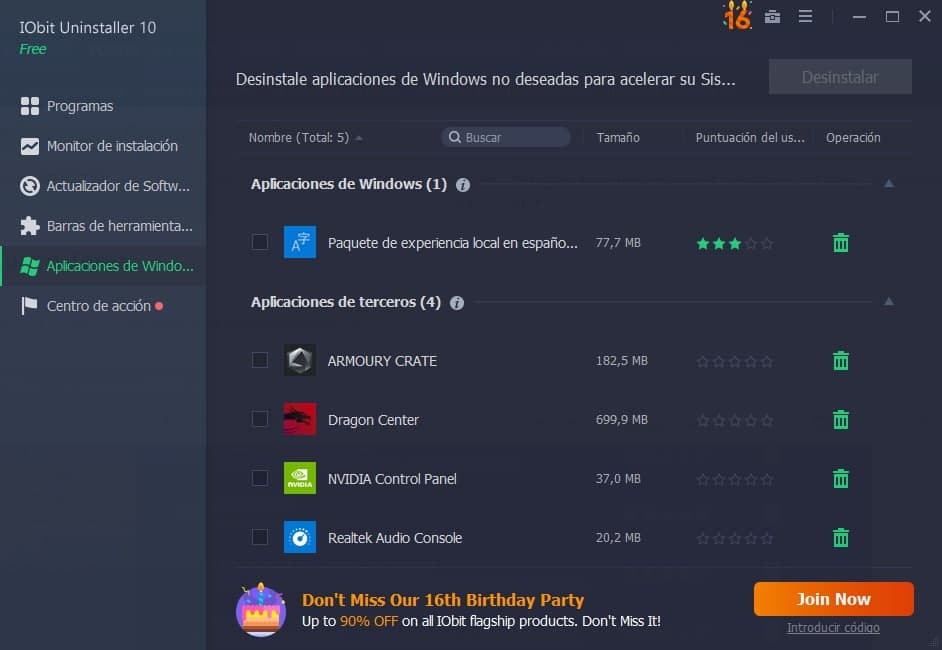Minimize the IObit Uninstaller window
942x650 pixels.
[859, 17]
